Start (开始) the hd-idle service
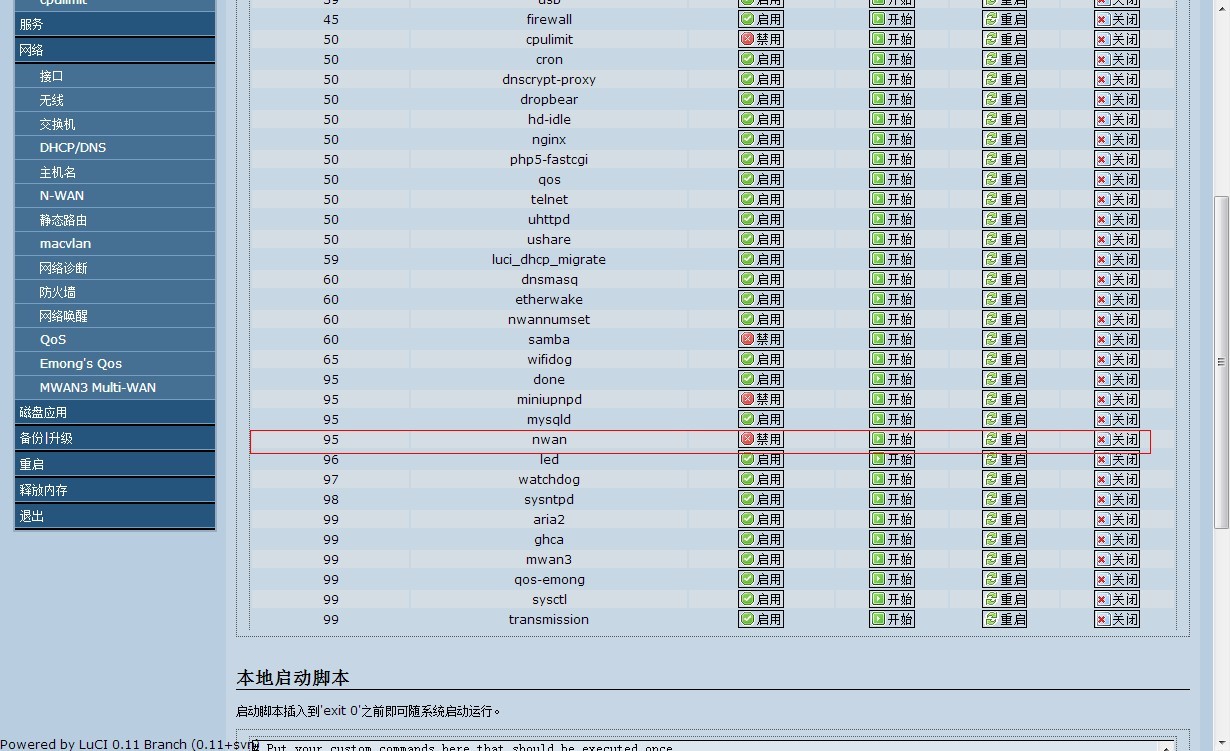 tap(892, 119)
